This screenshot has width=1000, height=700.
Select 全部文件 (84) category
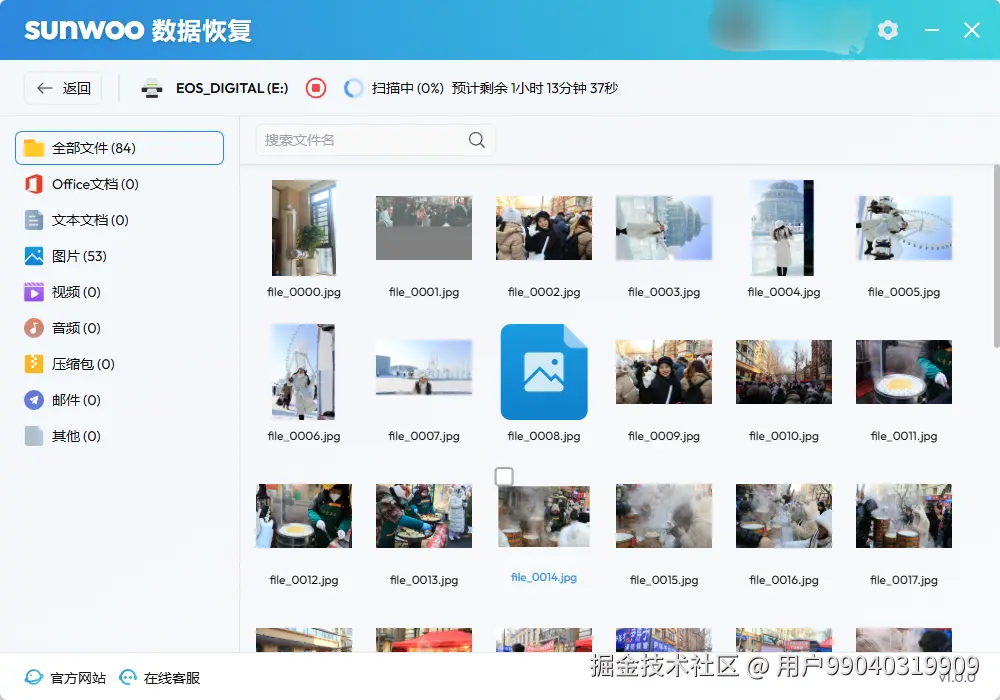119,148
